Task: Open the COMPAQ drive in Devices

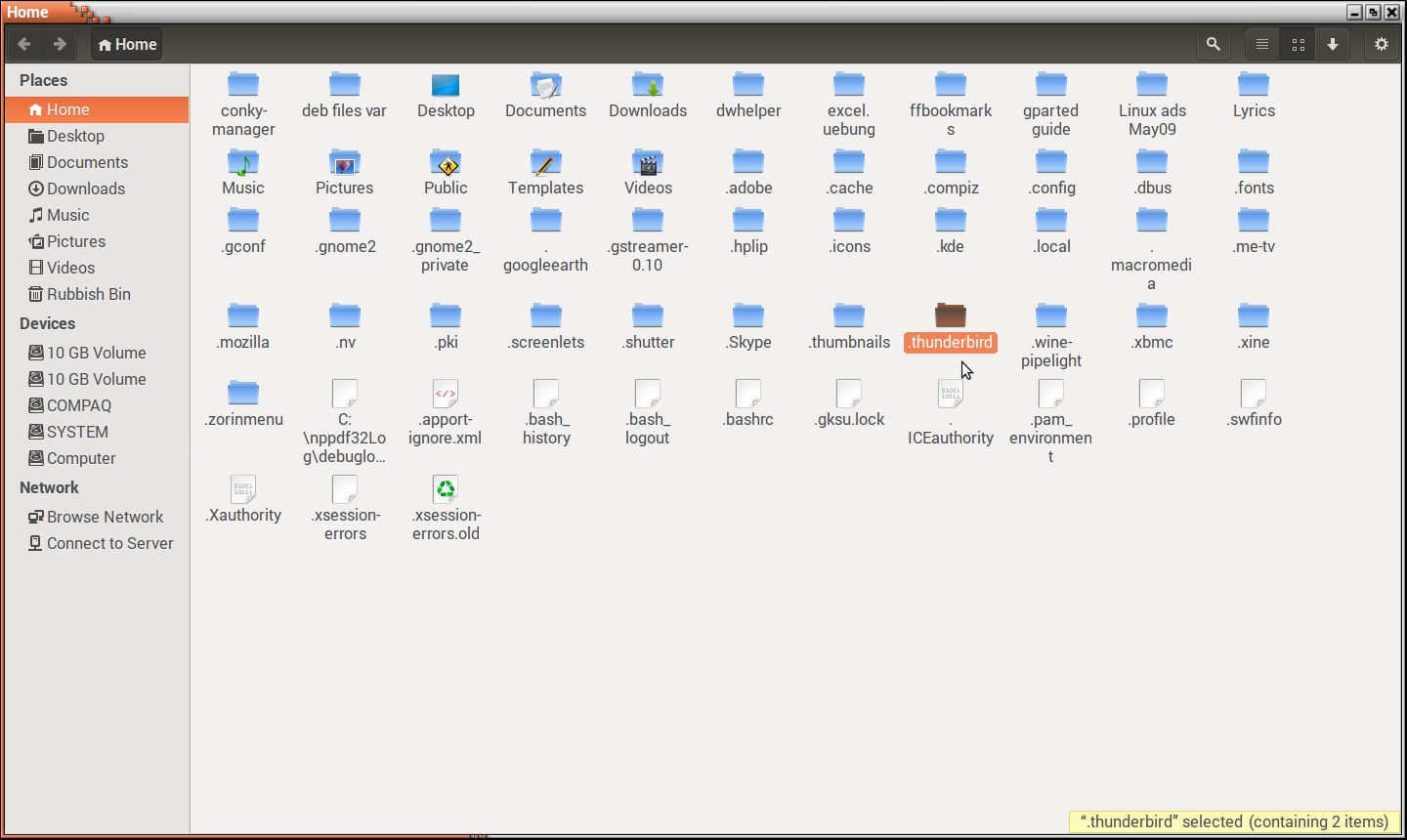Action: pyautogui.click(x=78, y=405)
